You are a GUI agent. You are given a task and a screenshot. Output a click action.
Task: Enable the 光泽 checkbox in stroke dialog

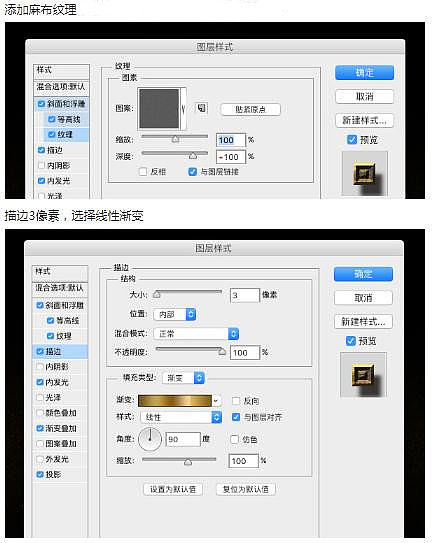tap(39, 397)
